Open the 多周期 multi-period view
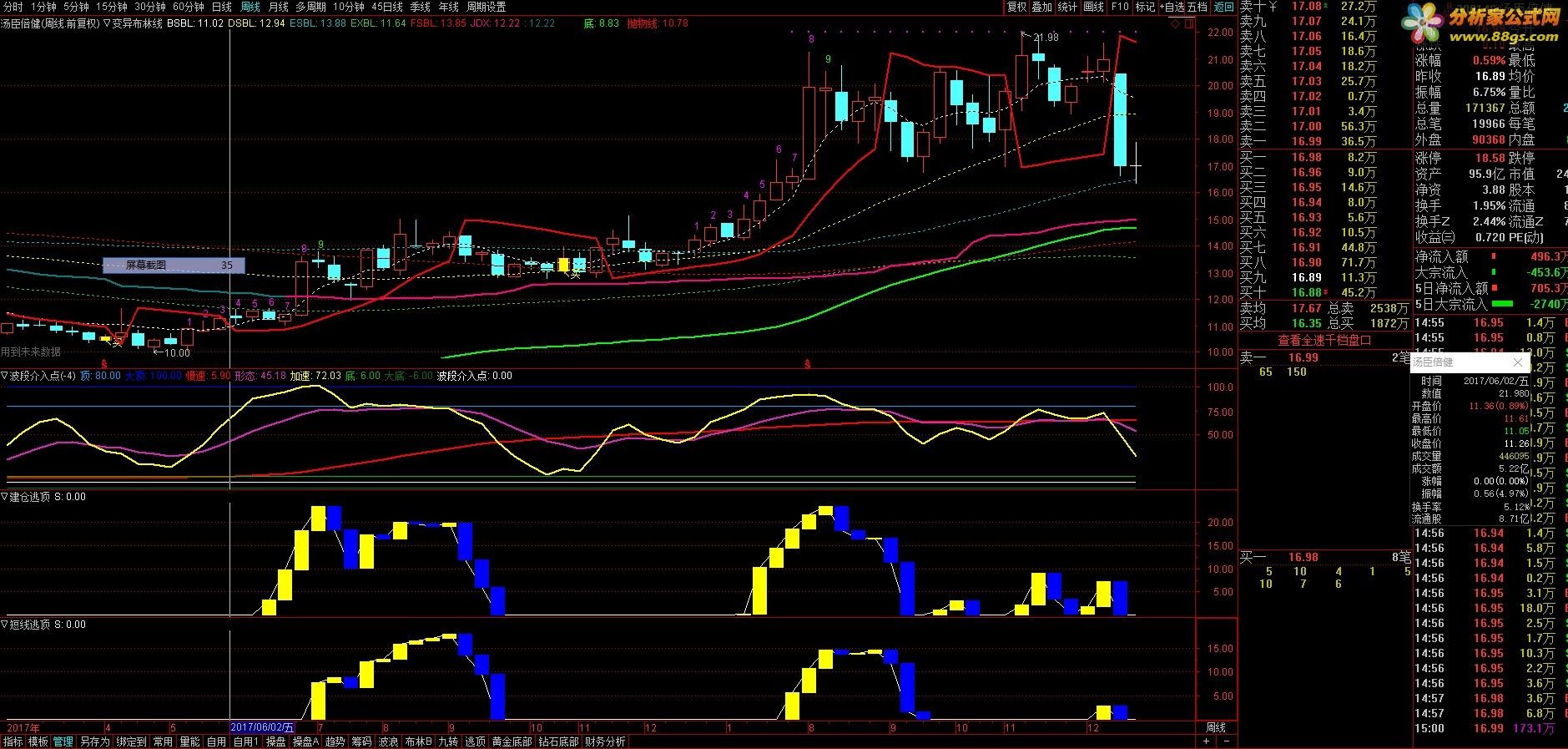Image resolution: width=1568 pixels, height=749 pixels. [x=310, y=7]
